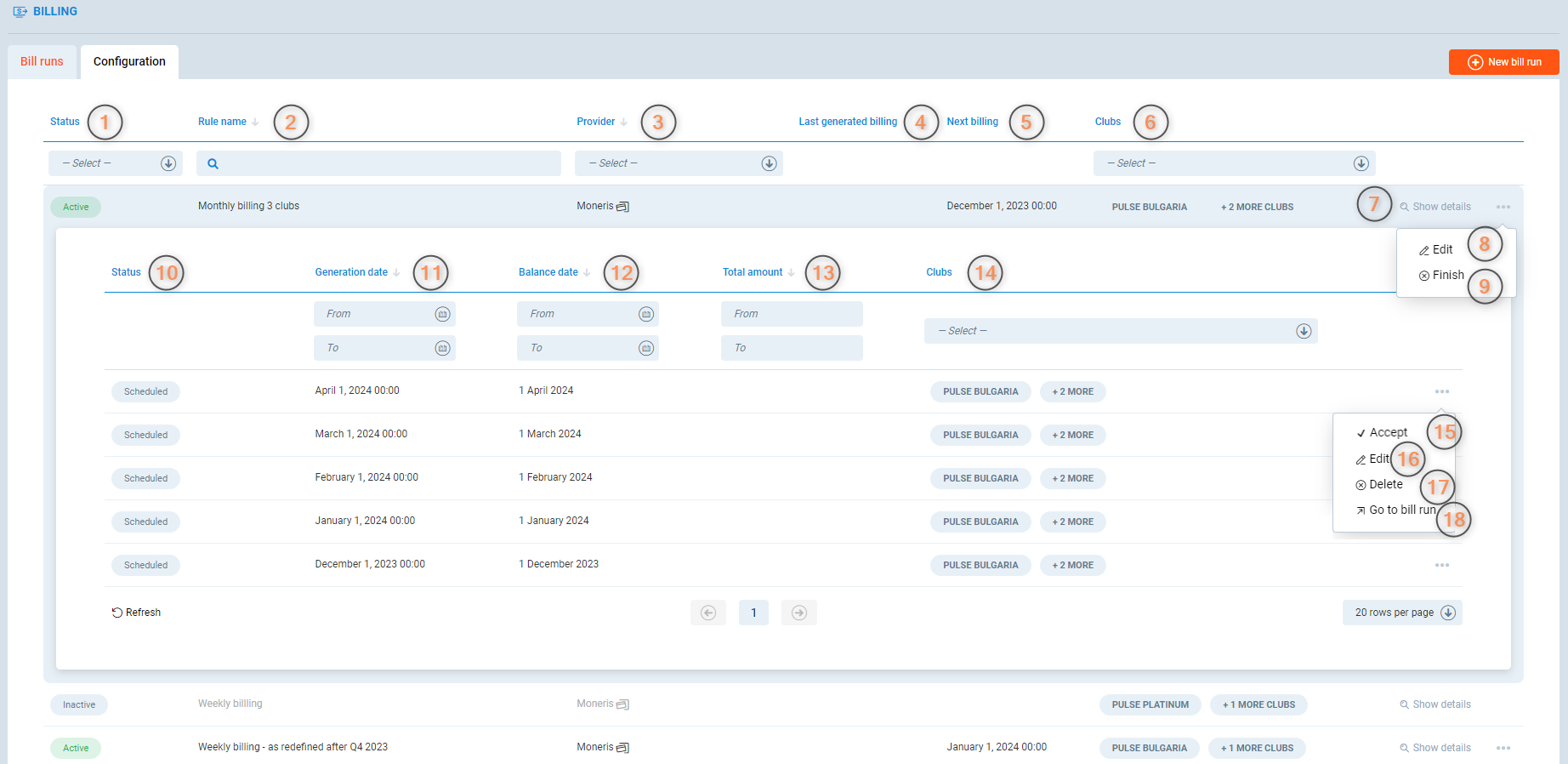Click the previous page arrow in pagination

pyautogui.click(x=707, y=613)
